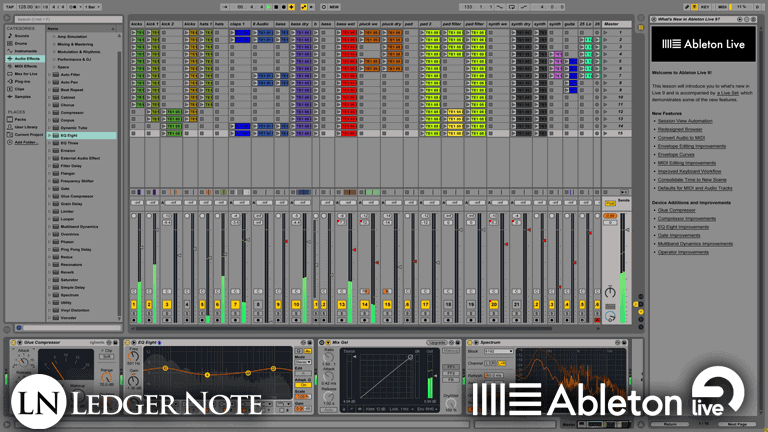The height and width of the screenshot is (432, 768).
Task: Toggle the yellow Automation Arm button
Action: (304, 7)
